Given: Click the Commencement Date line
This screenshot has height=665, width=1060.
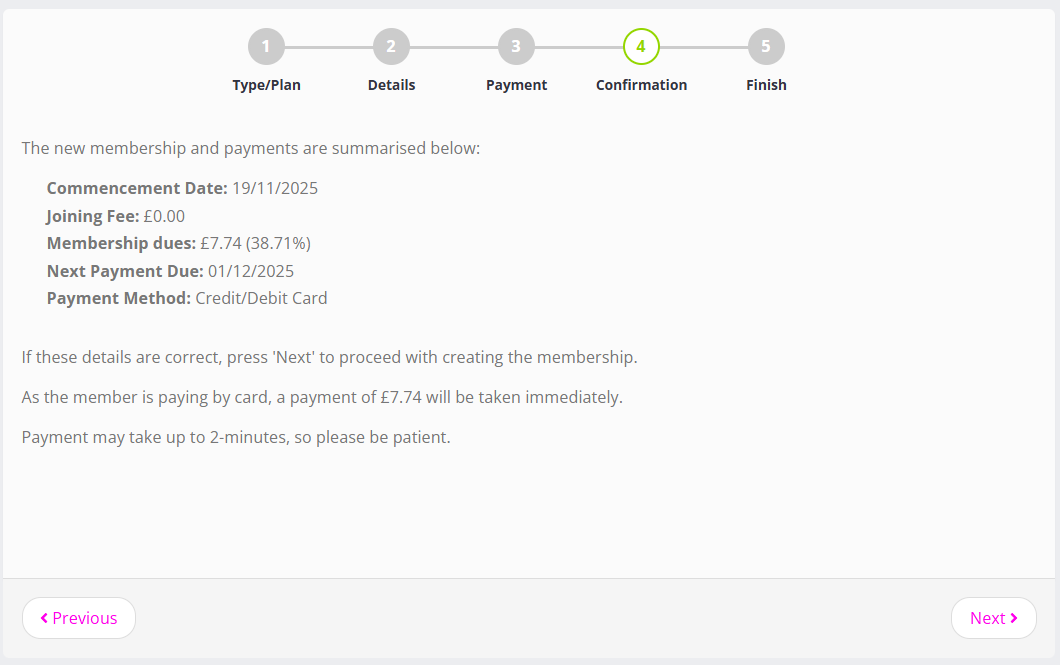Looking at the screenshot, I should tap(182, 188).
